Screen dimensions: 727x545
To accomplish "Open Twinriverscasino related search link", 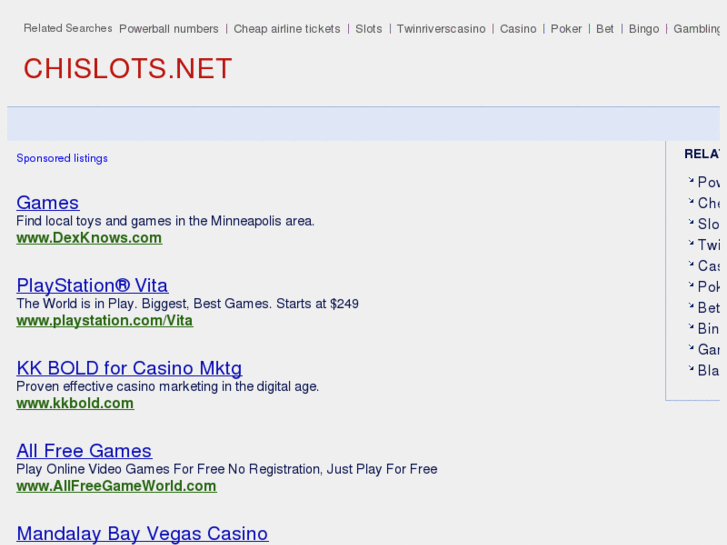I will pyautogui.click(x=441, y=29).
